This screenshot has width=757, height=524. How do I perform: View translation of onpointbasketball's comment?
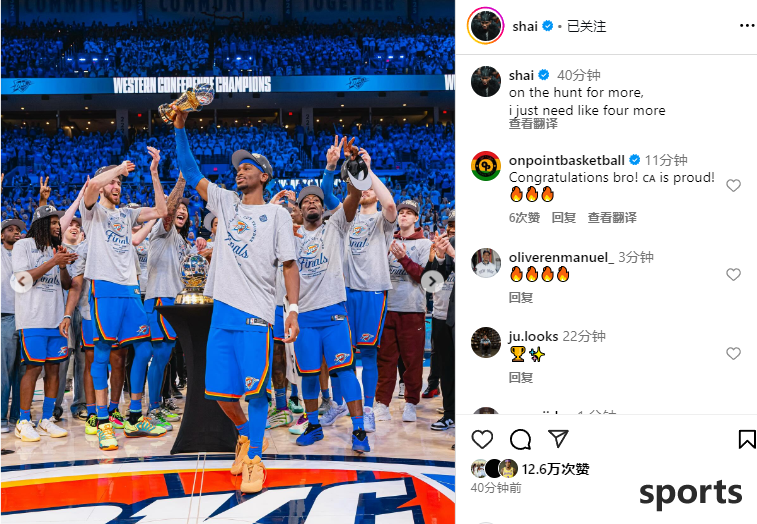tap(612, 218)
